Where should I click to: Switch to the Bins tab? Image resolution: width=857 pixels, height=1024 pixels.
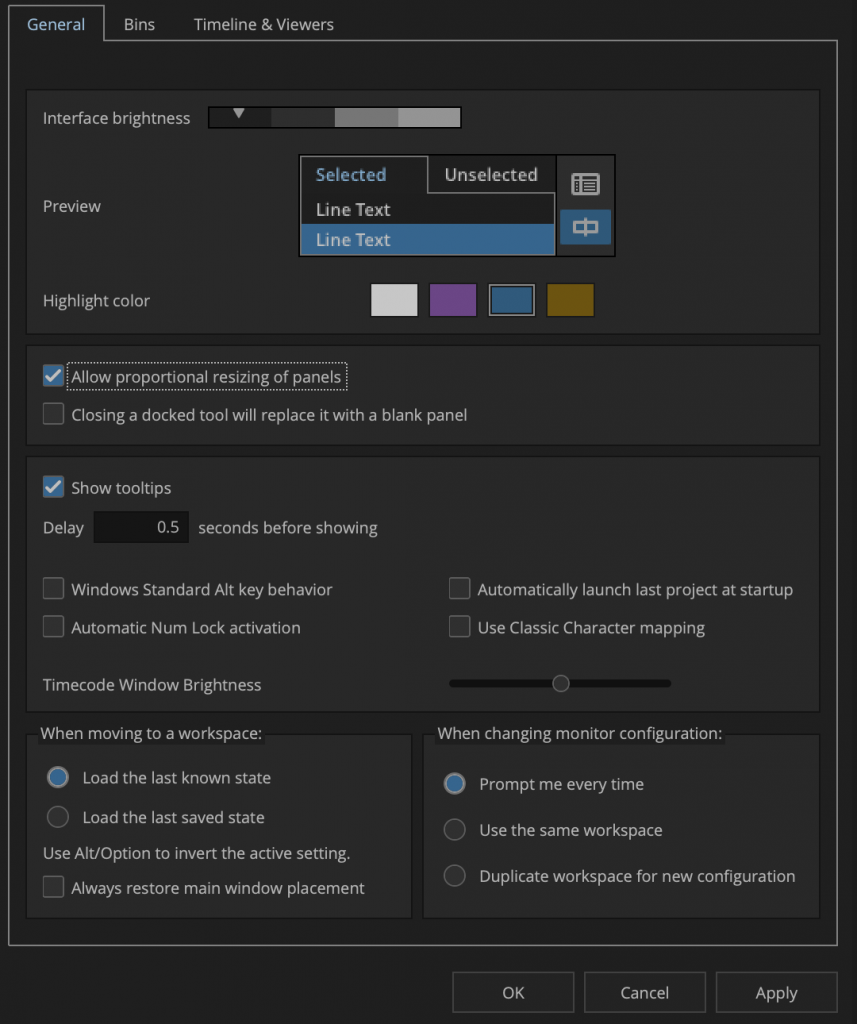139,24
